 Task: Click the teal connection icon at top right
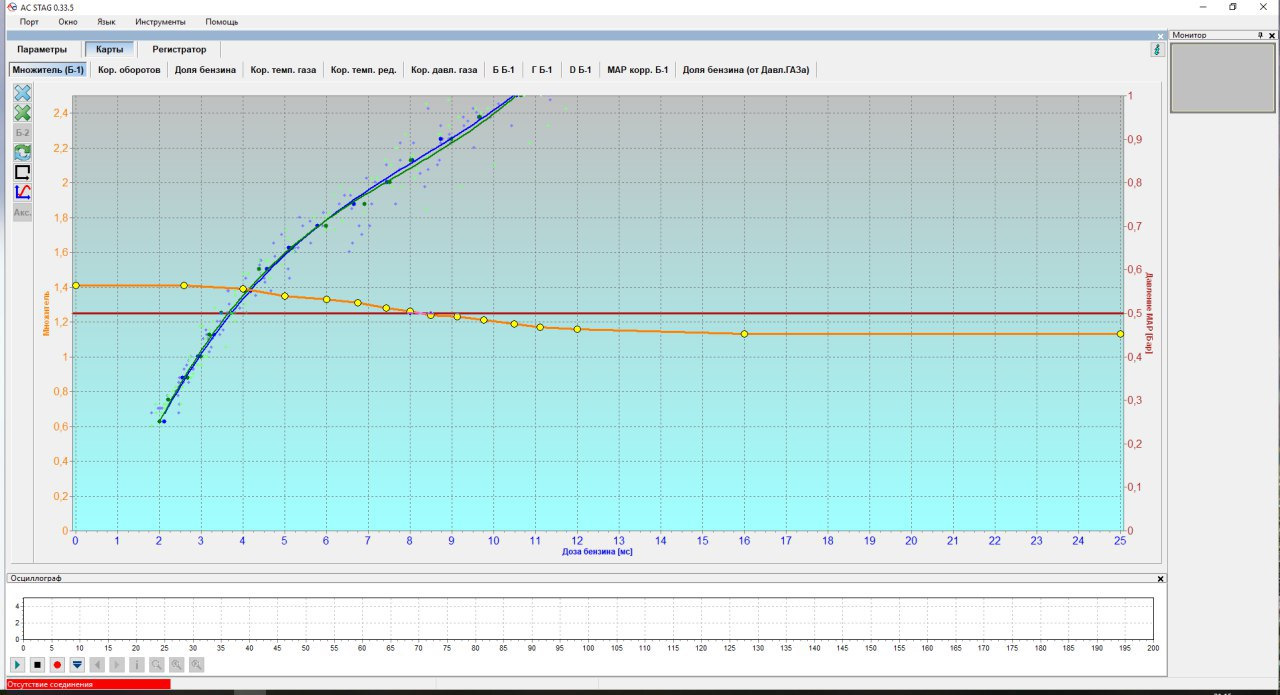coord(1157,49)
